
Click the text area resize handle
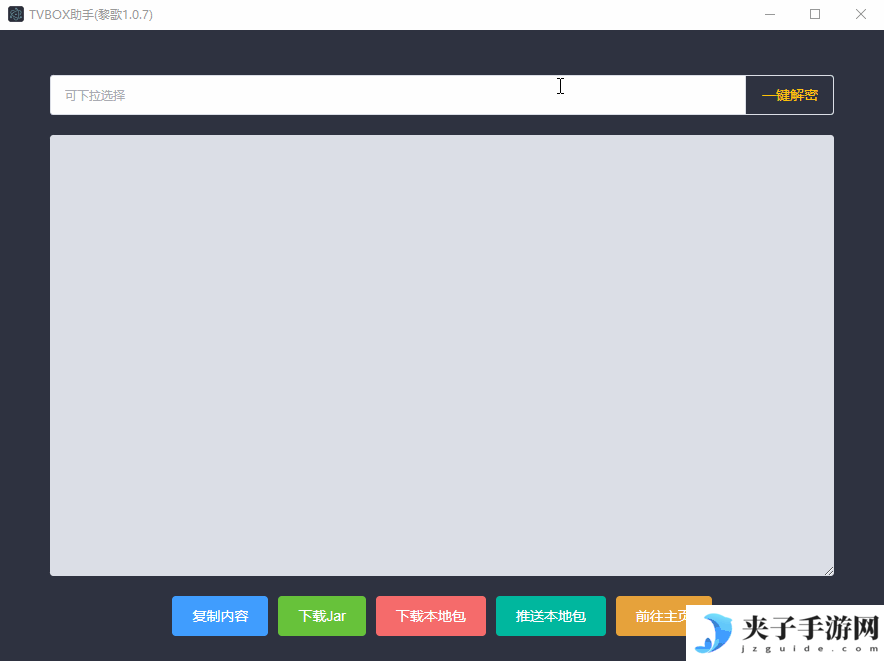pos(829,571)
